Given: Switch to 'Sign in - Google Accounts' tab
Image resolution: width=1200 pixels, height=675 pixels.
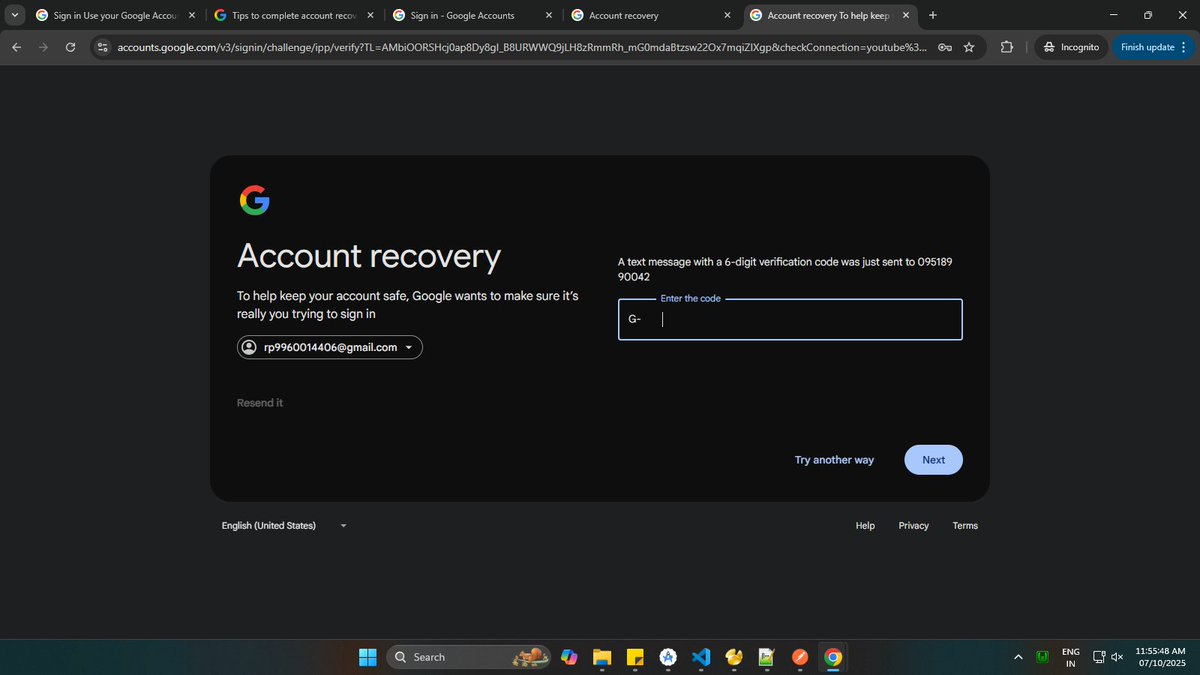Looking at the screenshot, I should (x=473, y=15).
